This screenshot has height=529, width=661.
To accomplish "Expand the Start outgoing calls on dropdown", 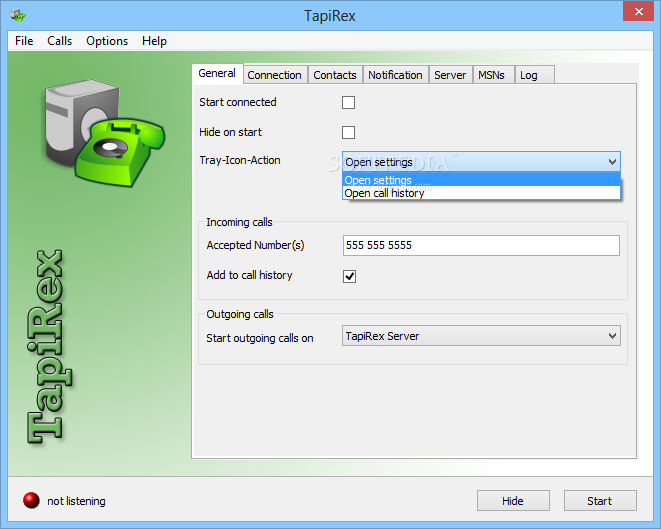I will pyautogui.click(x=481, y=336).
